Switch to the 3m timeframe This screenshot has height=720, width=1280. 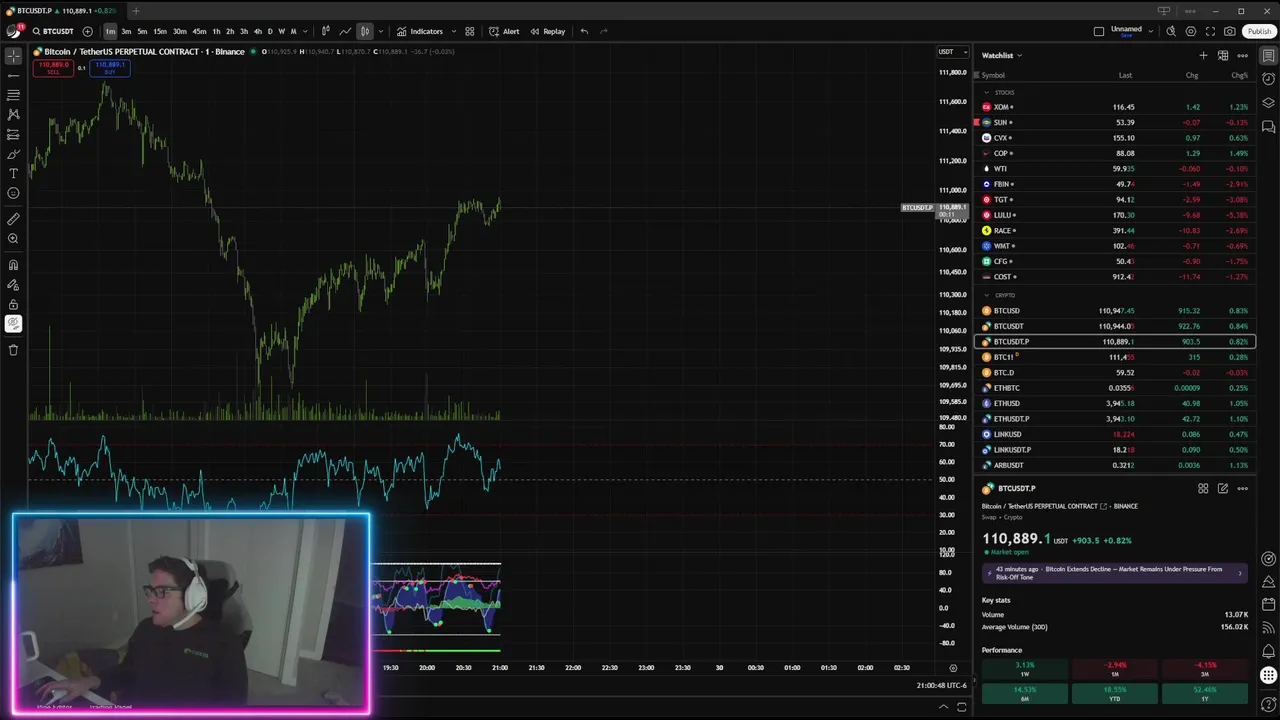(x=126, y=31)
